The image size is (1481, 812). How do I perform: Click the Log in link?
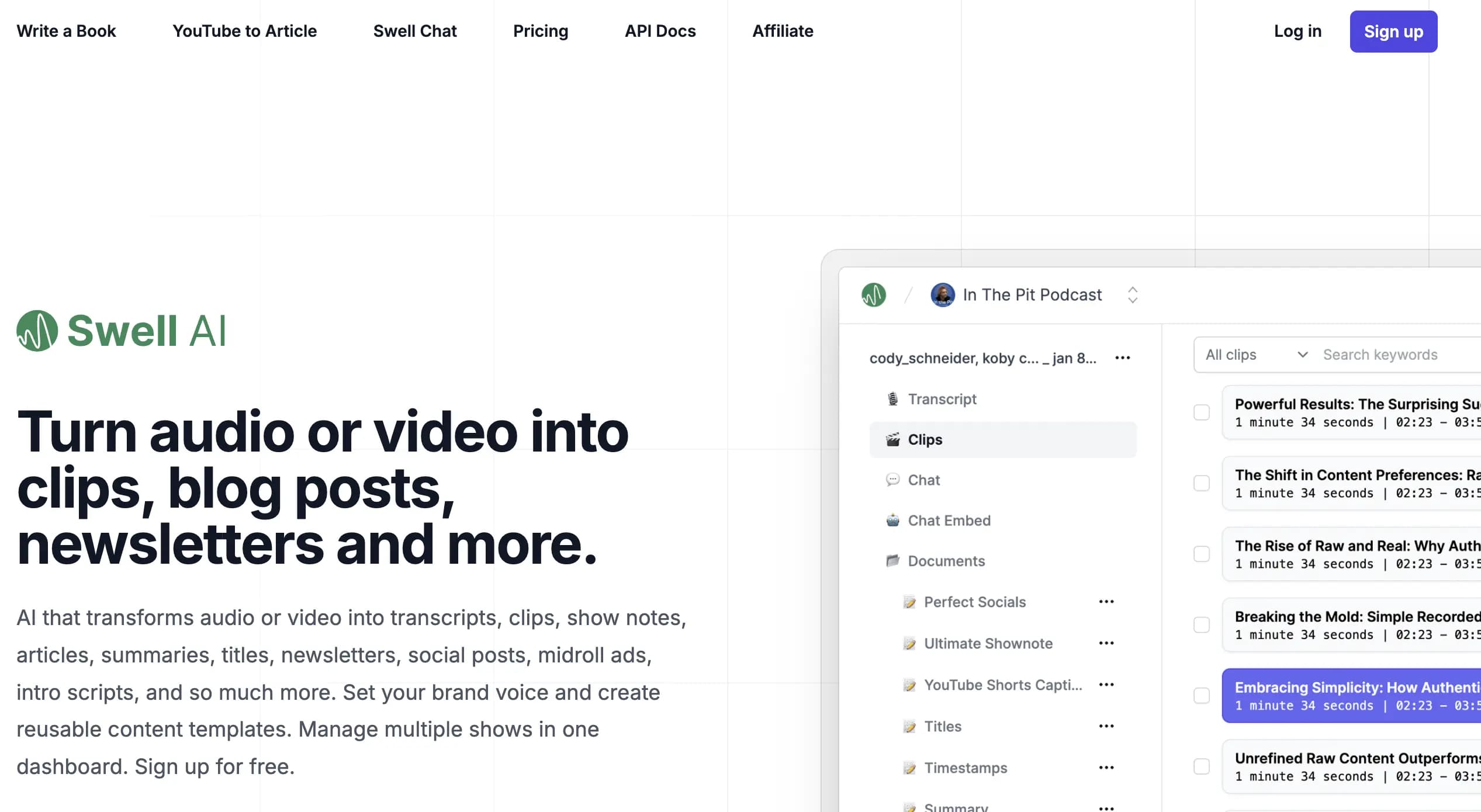pyautogui.click(x=1298, y=31)
